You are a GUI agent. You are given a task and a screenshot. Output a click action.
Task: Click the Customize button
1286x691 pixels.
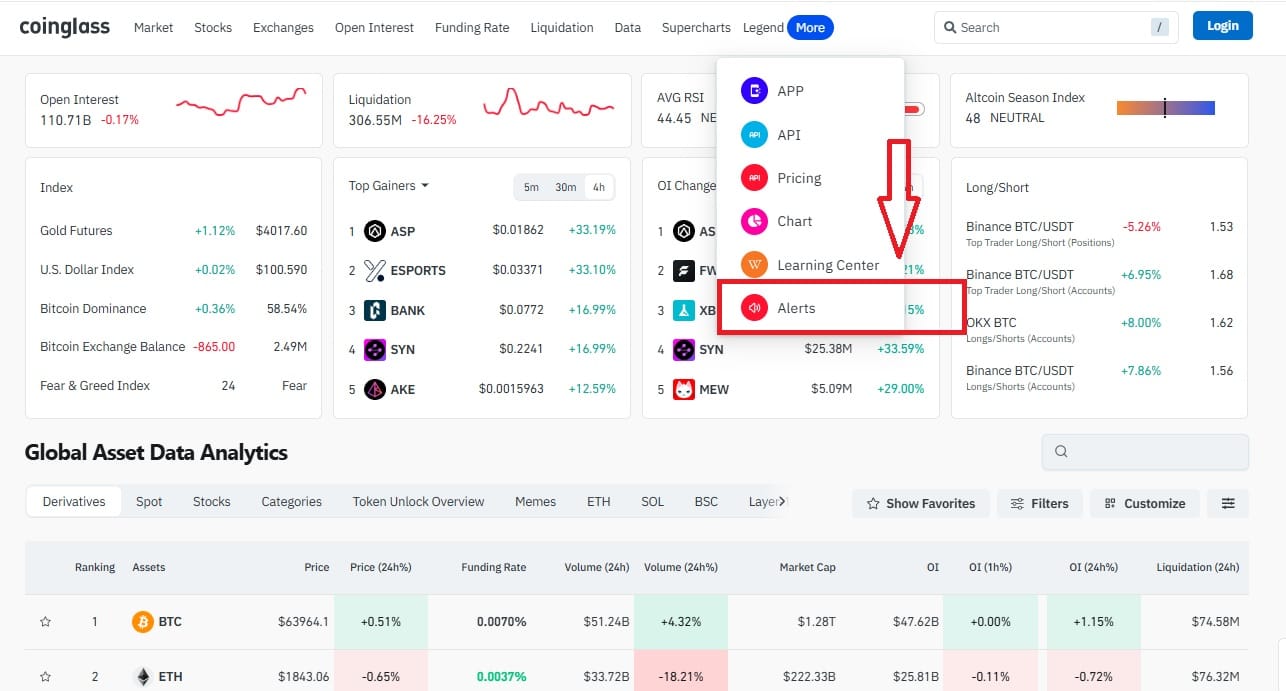coord(1145,503)
